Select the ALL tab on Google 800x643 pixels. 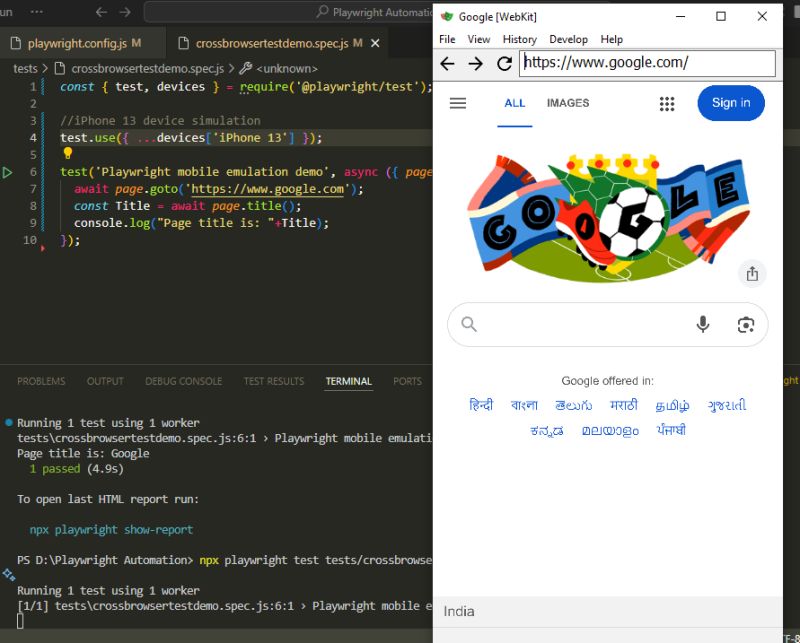[515, 104]
